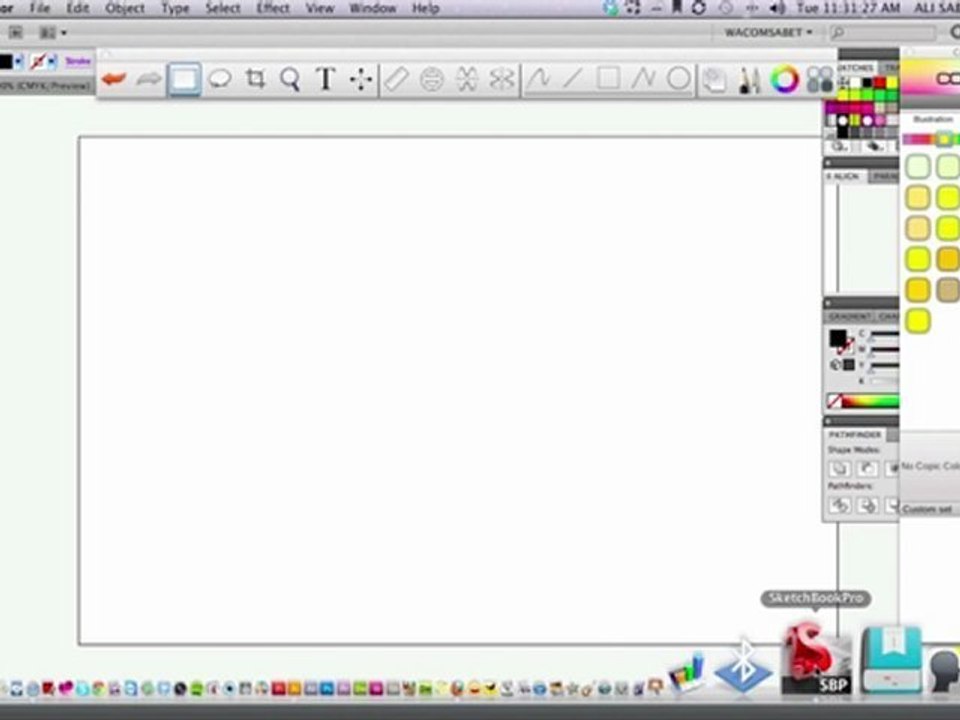Expand the WACOMSABET workspace switcher
The height and width of the screenshot is (720, 960).
click(x=768, y=32)
